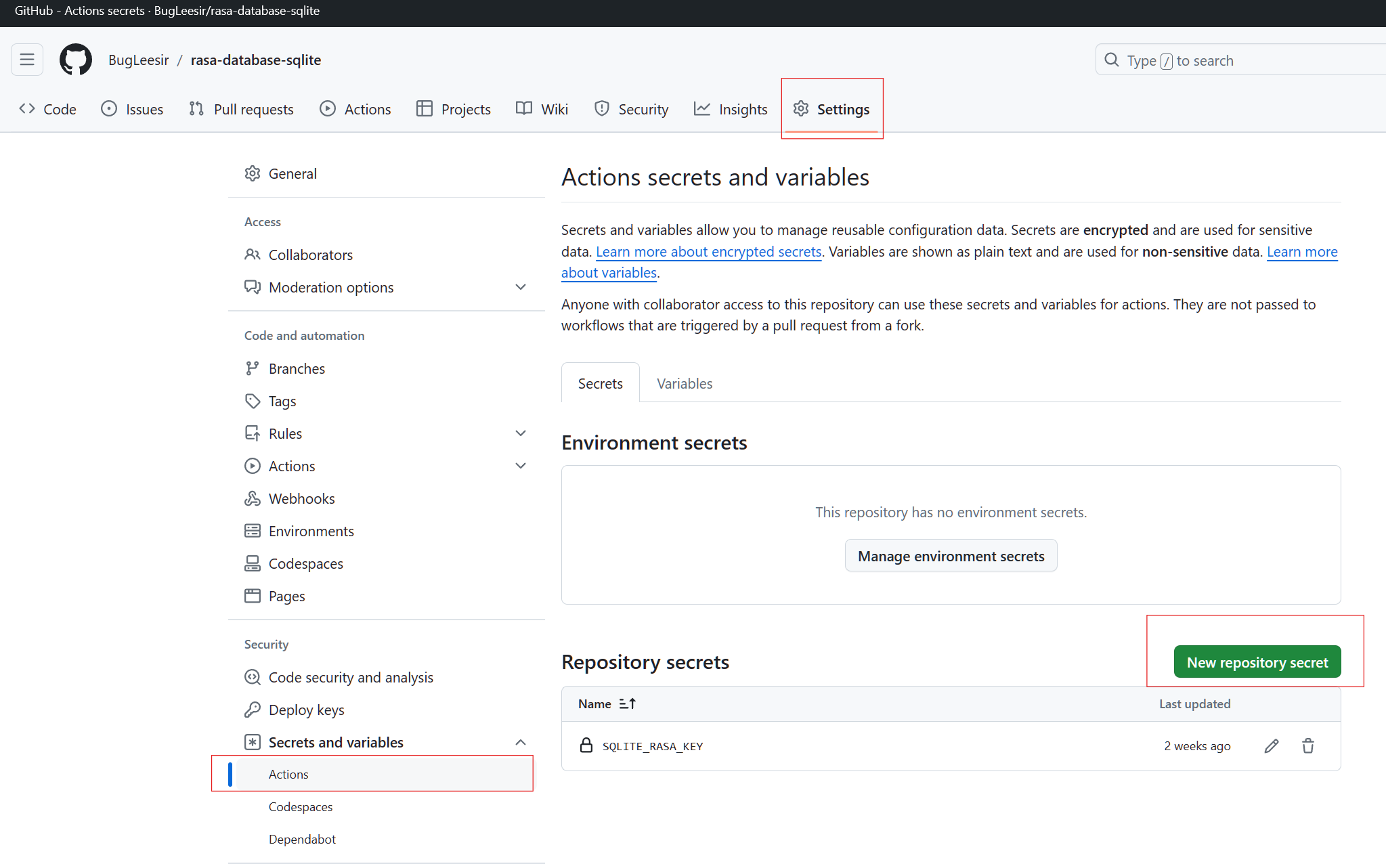Sort secrets by name with the sort arrow icon

point(627,703)
